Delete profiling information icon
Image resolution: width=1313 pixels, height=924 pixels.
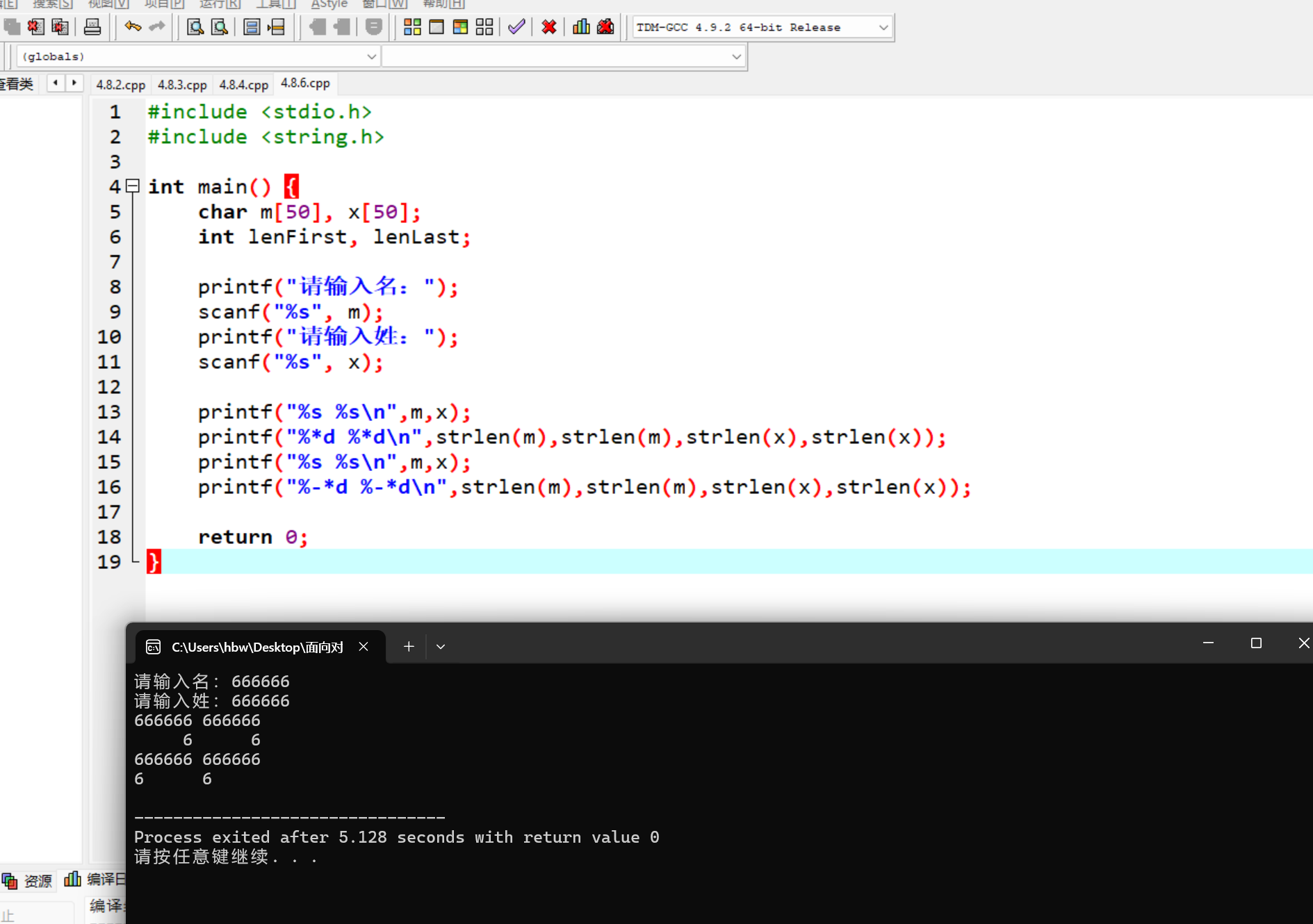(605, 27)
